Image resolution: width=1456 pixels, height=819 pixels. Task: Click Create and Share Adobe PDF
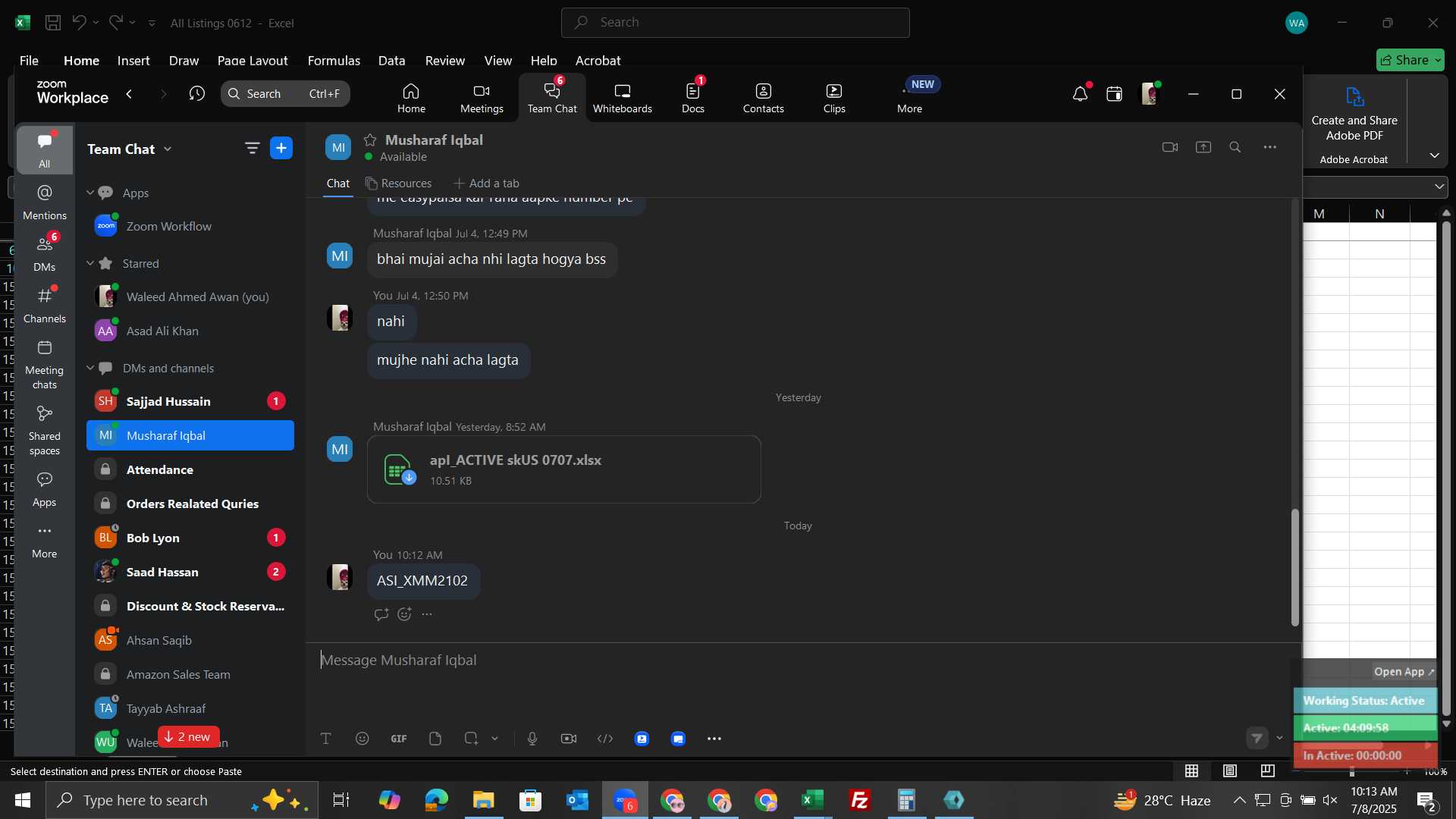[x=1354, y=114]
